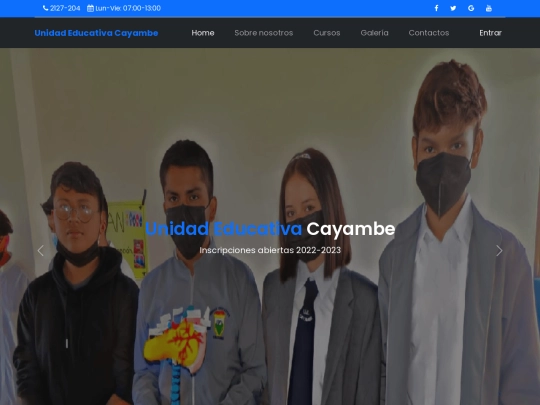The width and height of the screenshot is (540, 405).
Task: Click Inscripciones abiertas 2022-2023 text
Action: [x=270, y=250]
